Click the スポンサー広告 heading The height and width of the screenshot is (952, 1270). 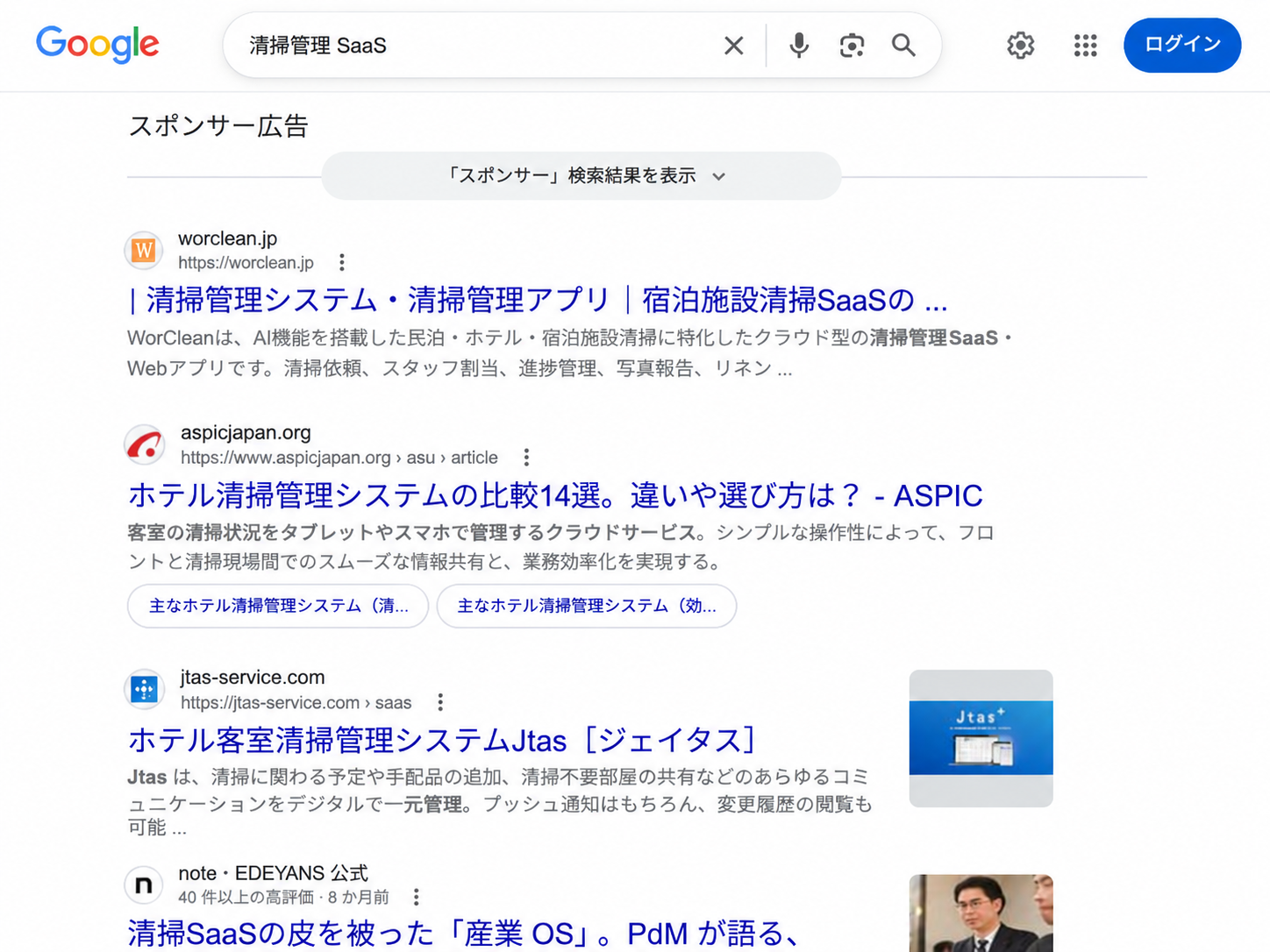(218, 126)
